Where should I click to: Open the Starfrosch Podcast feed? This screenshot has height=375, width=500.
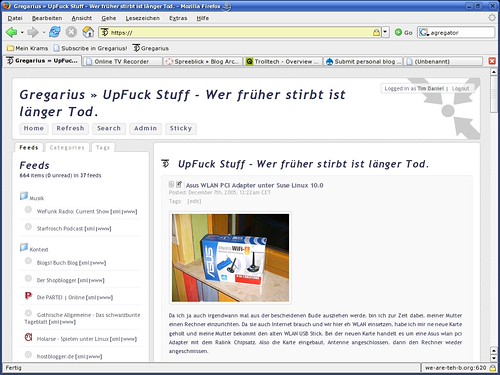[x=60, y=228]
